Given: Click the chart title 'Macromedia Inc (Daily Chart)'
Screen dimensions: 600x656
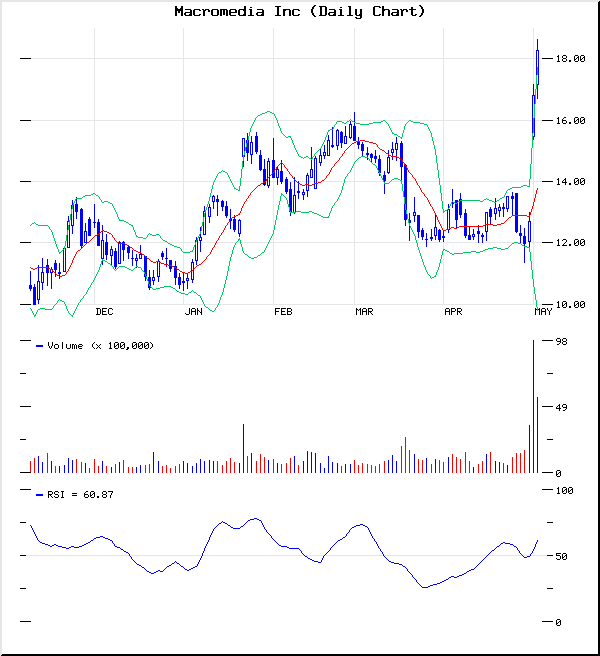Looking at the screenshot, I should tap(300, 11).
